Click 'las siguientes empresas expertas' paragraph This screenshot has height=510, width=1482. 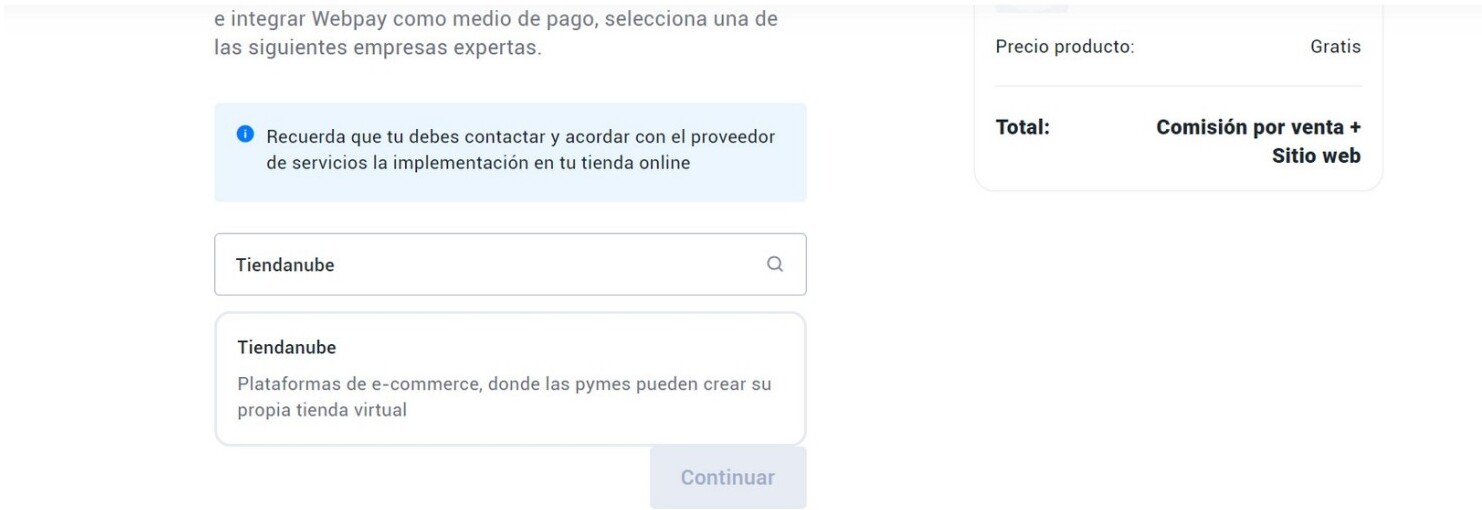[x=496, y=33]
